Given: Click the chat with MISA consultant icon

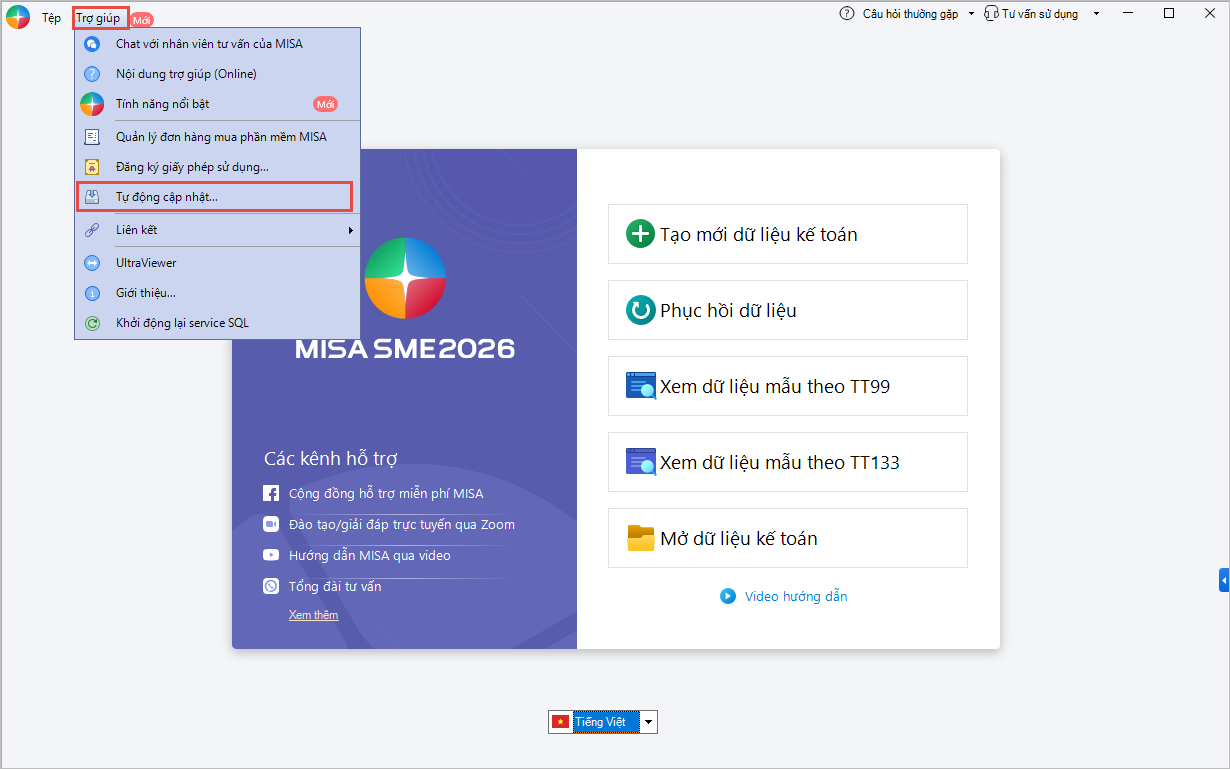Looking at the screenshot, I should tap(92, 44).
